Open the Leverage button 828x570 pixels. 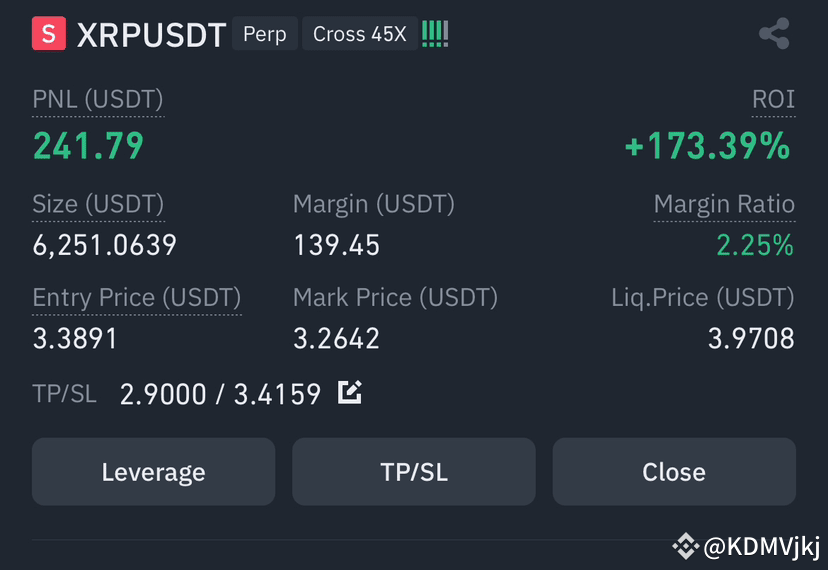pos(153,471)
